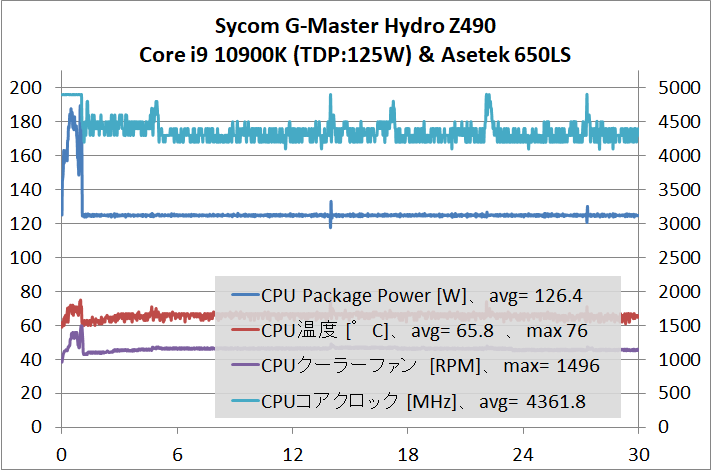Click the 'max= 1496' value in the legend
This screenshot has width=711, height=470.
pyautogui.click(x=551, y=366)
